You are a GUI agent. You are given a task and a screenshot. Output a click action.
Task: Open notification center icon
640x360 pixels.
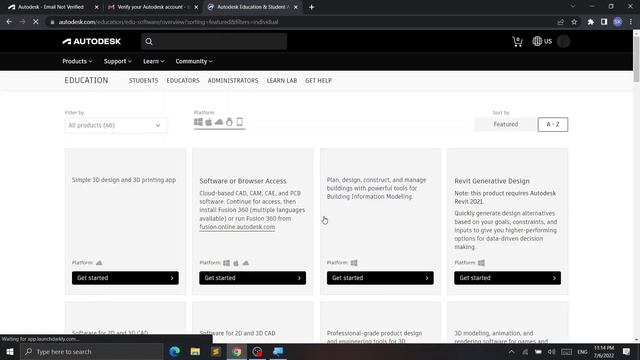626,351
